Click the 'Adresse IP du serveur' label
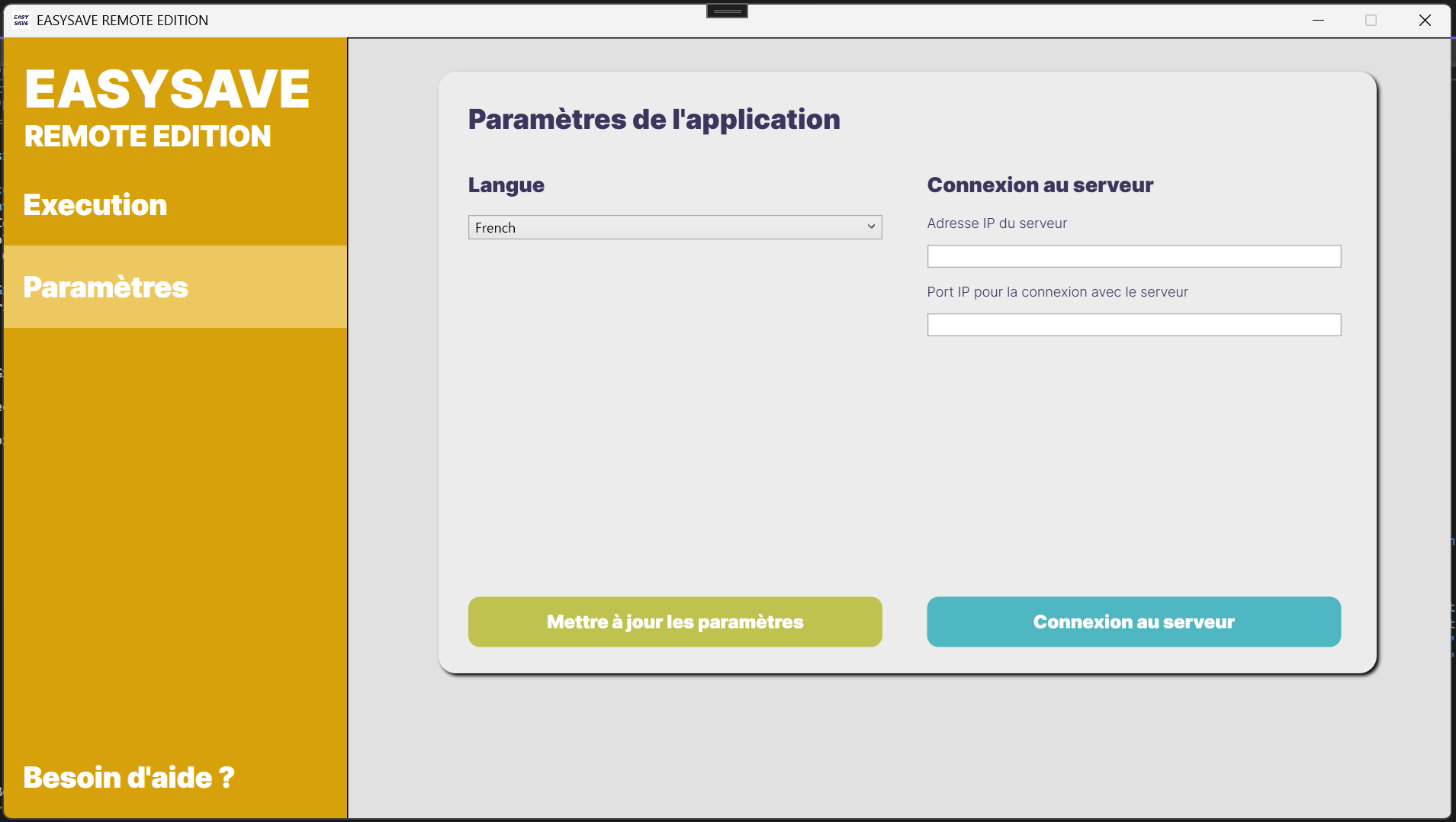 tap(997, 223)
